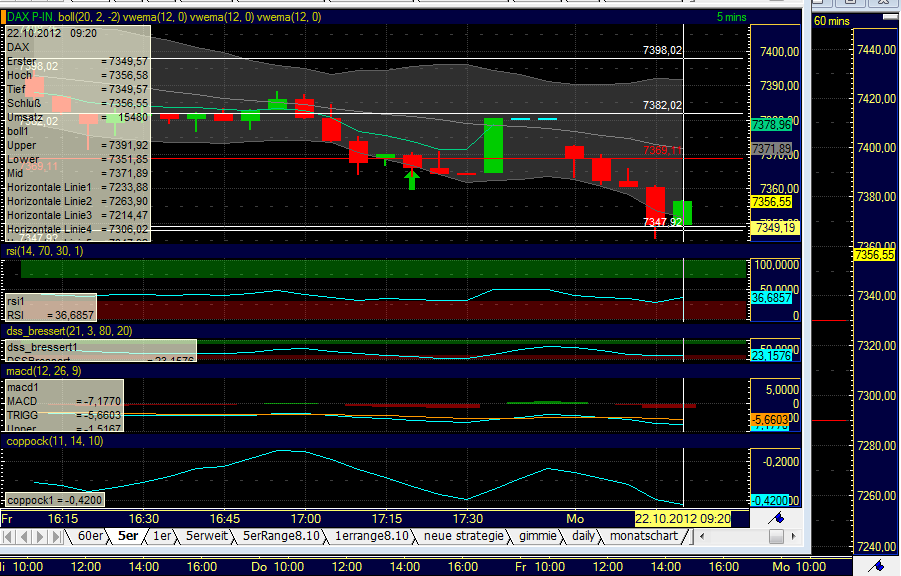Click the yellow date stamp 22.10.2012 09:20
901x576 pixels.
682,519
